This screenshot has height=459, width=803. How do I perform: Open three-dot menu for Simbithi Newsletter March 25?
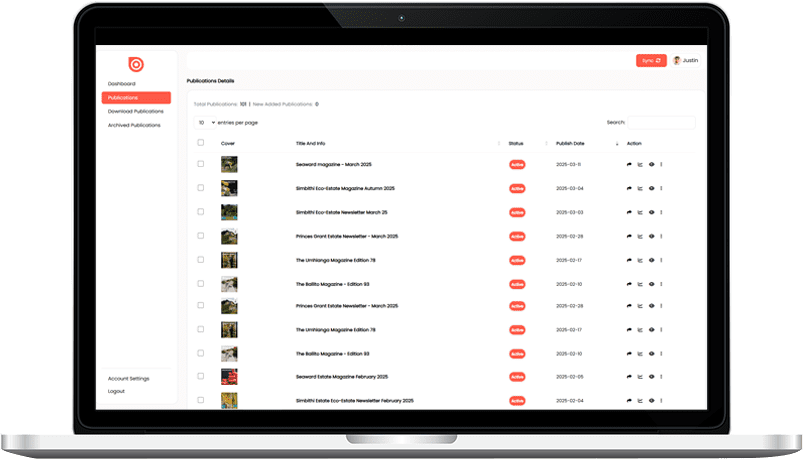661,212
